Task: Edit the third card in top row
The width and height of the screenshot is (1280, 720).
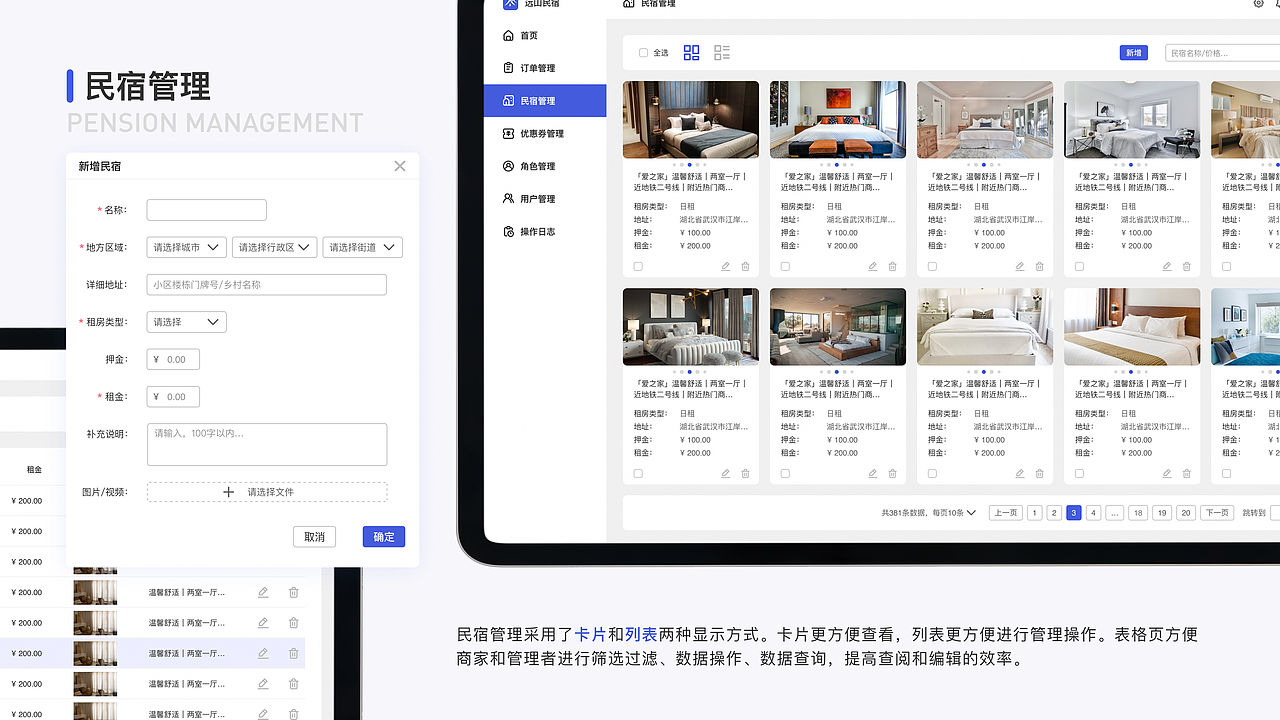Action: tap(1020, 267)
